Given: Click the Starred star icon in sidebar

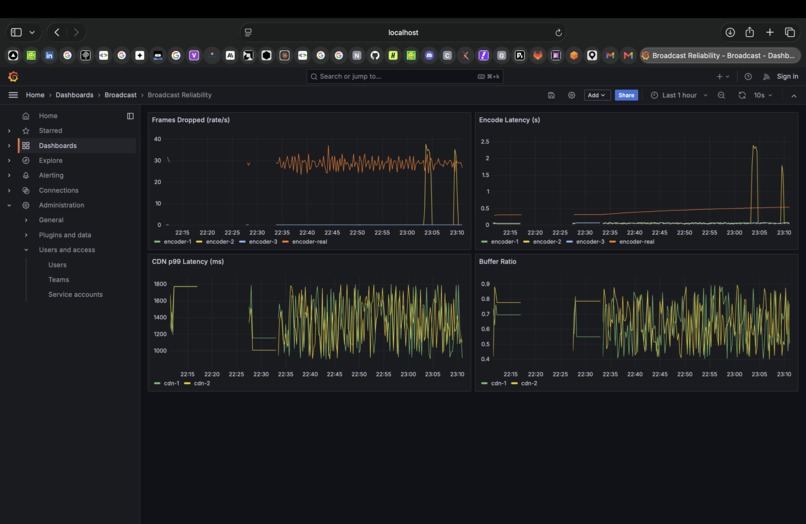Looking at the screenshot, I should 26,131.
